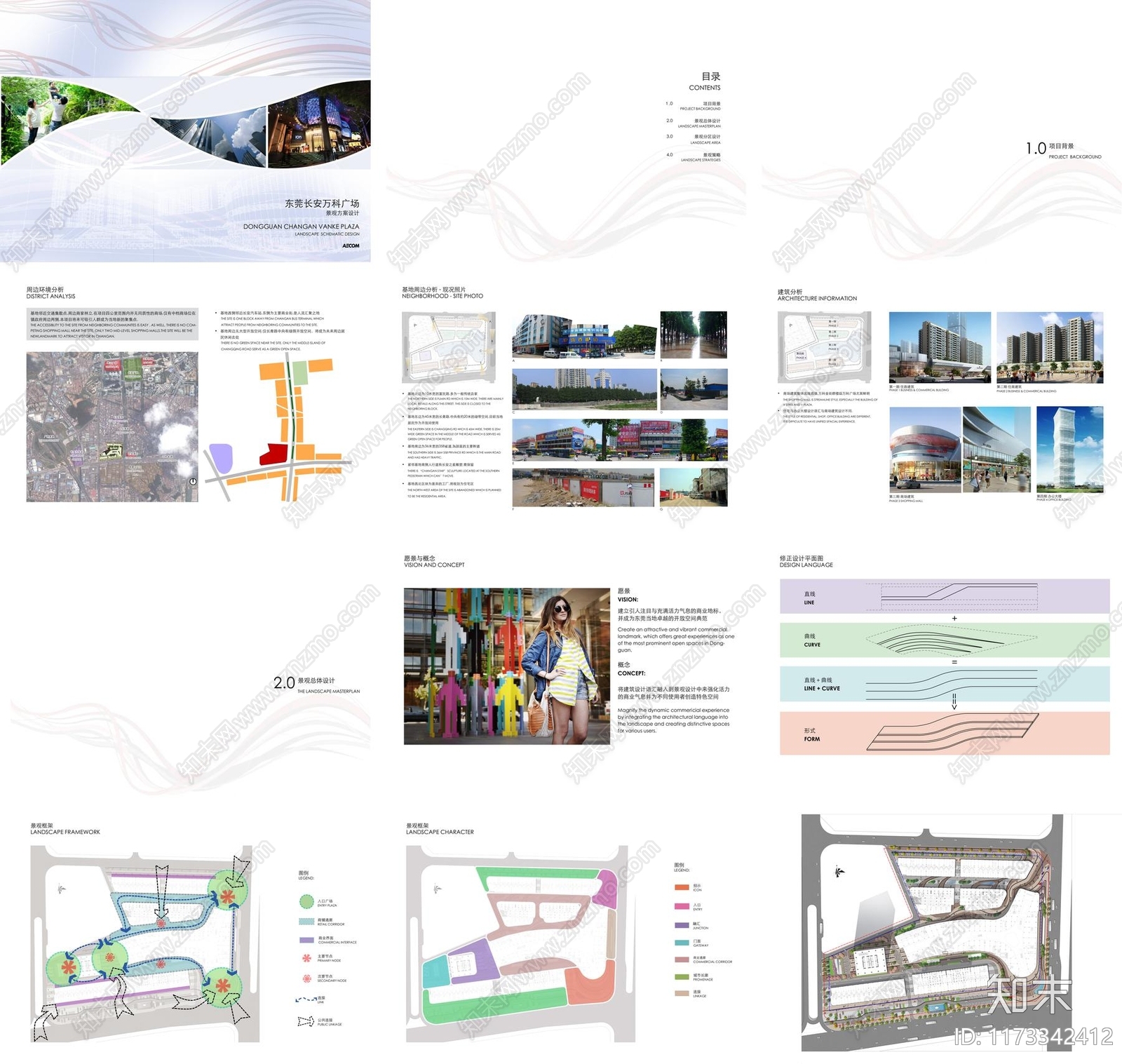Select the Primary Node red star legend icon
The height and width of the screenshot is (1064, 1122).
[306, 957]
